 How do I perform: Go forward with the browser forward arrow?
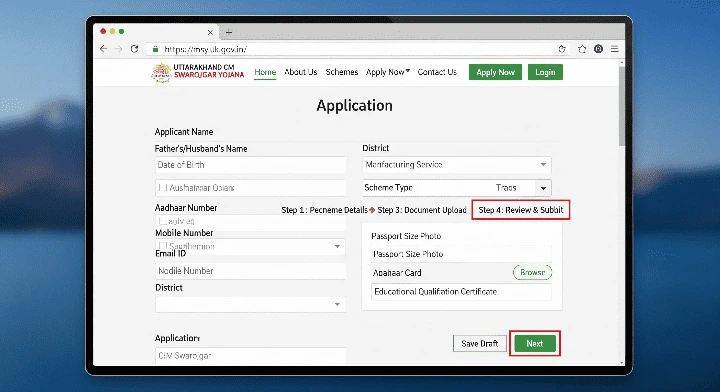[118, 49]
